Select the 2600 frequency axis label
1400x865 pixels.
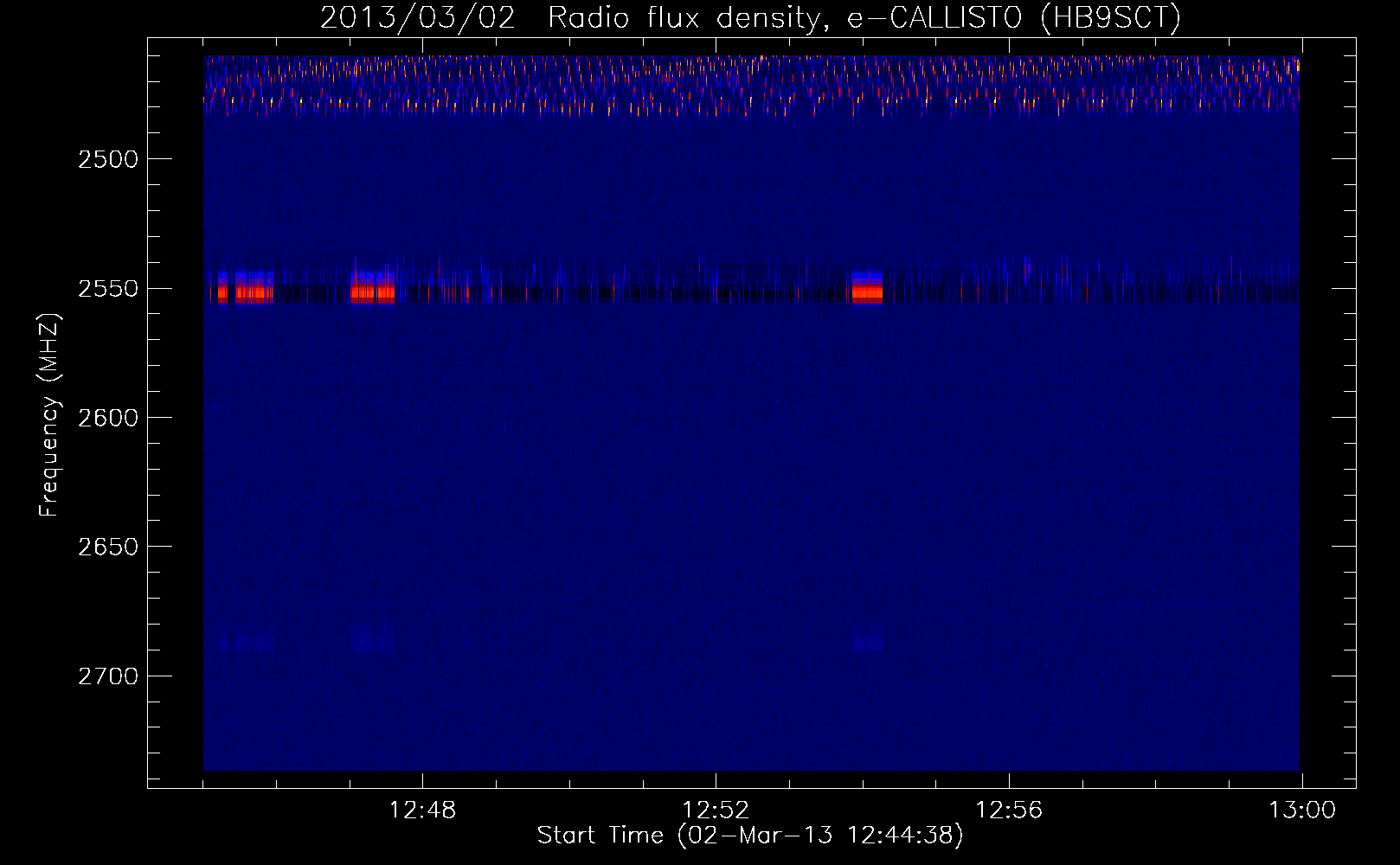click(x=108, y=418)
